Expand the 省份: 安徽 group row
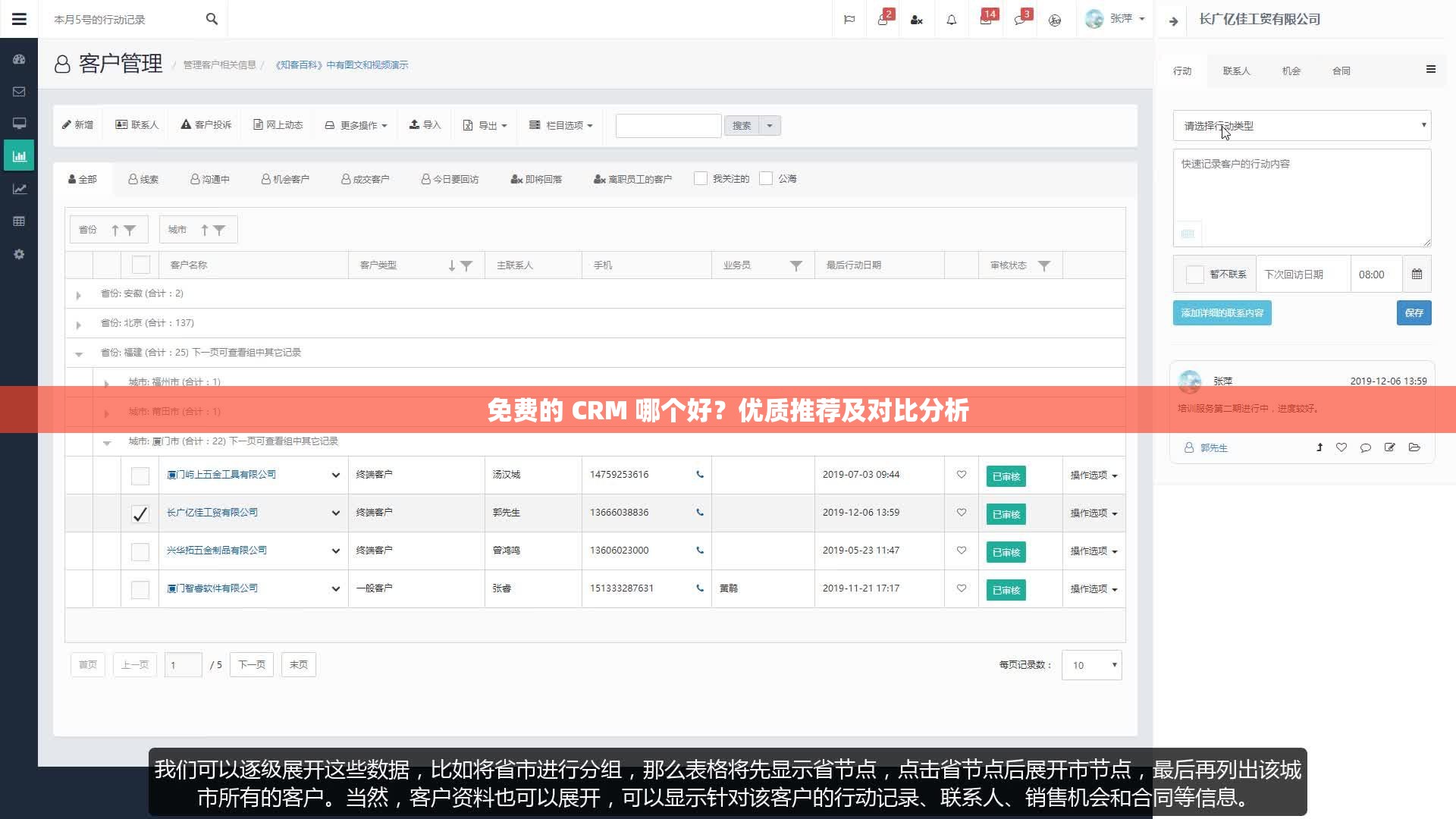 point(79,296)
